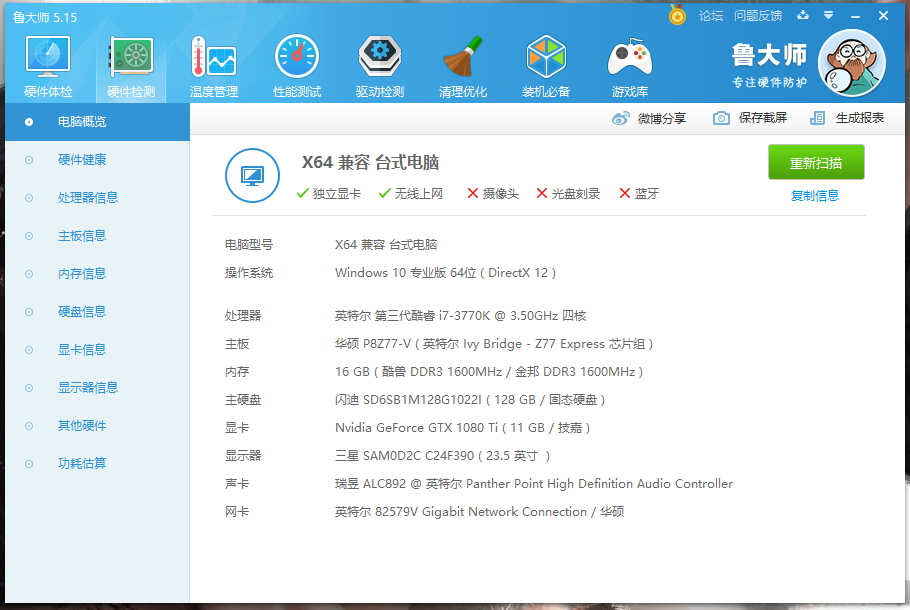Click 生成报表 text label
The height and width of the screenshot is (610, 910).
point(860,118)
